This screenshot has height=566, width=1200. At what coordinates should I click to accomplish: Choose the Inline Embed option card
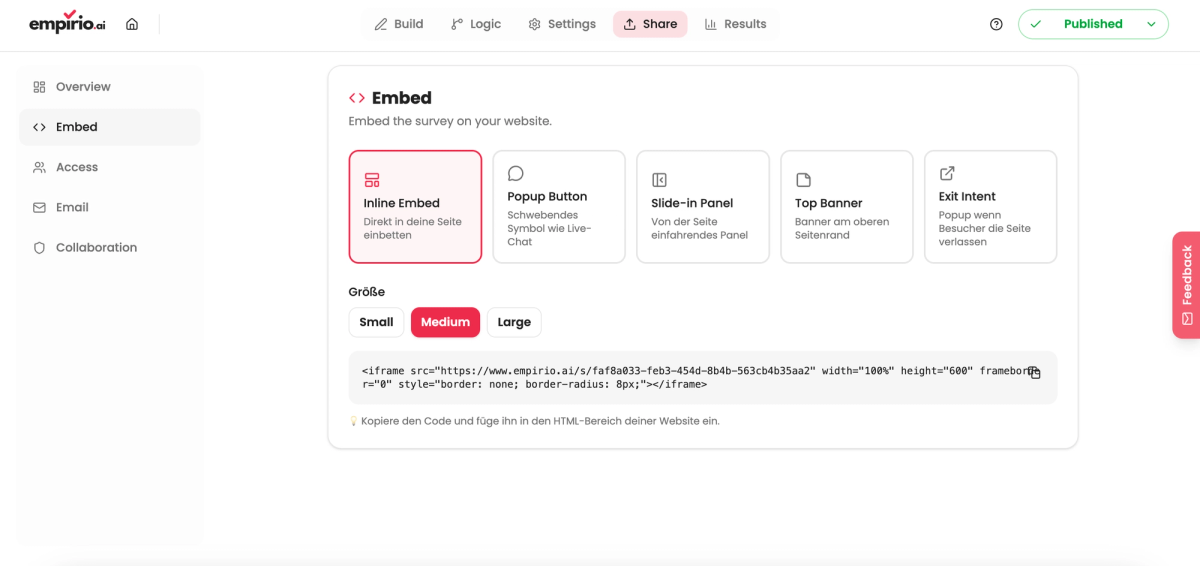[x=415, y=207]
